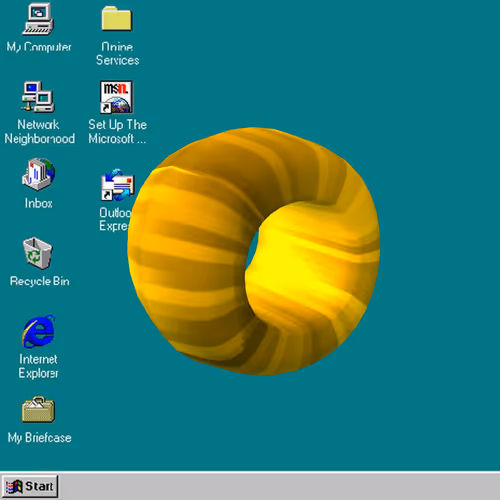Click the 'Online Services' text label
The image size is (500, 500).
(x=117, y=53)
